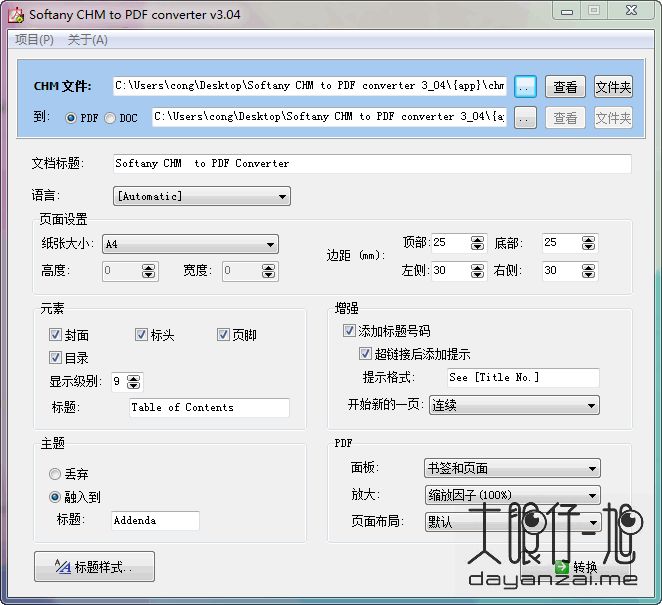Toggle the 标头 checkbox
Screen dimensions: 662x605
(x=141, y=335)
